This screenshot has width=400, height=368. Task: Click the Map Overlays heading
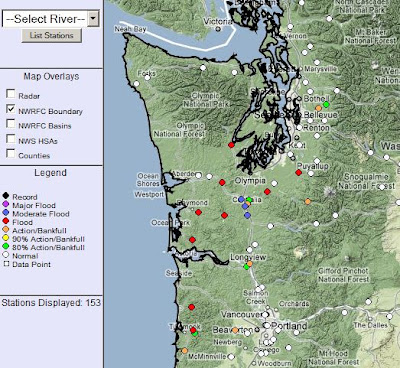pos(51,76)
